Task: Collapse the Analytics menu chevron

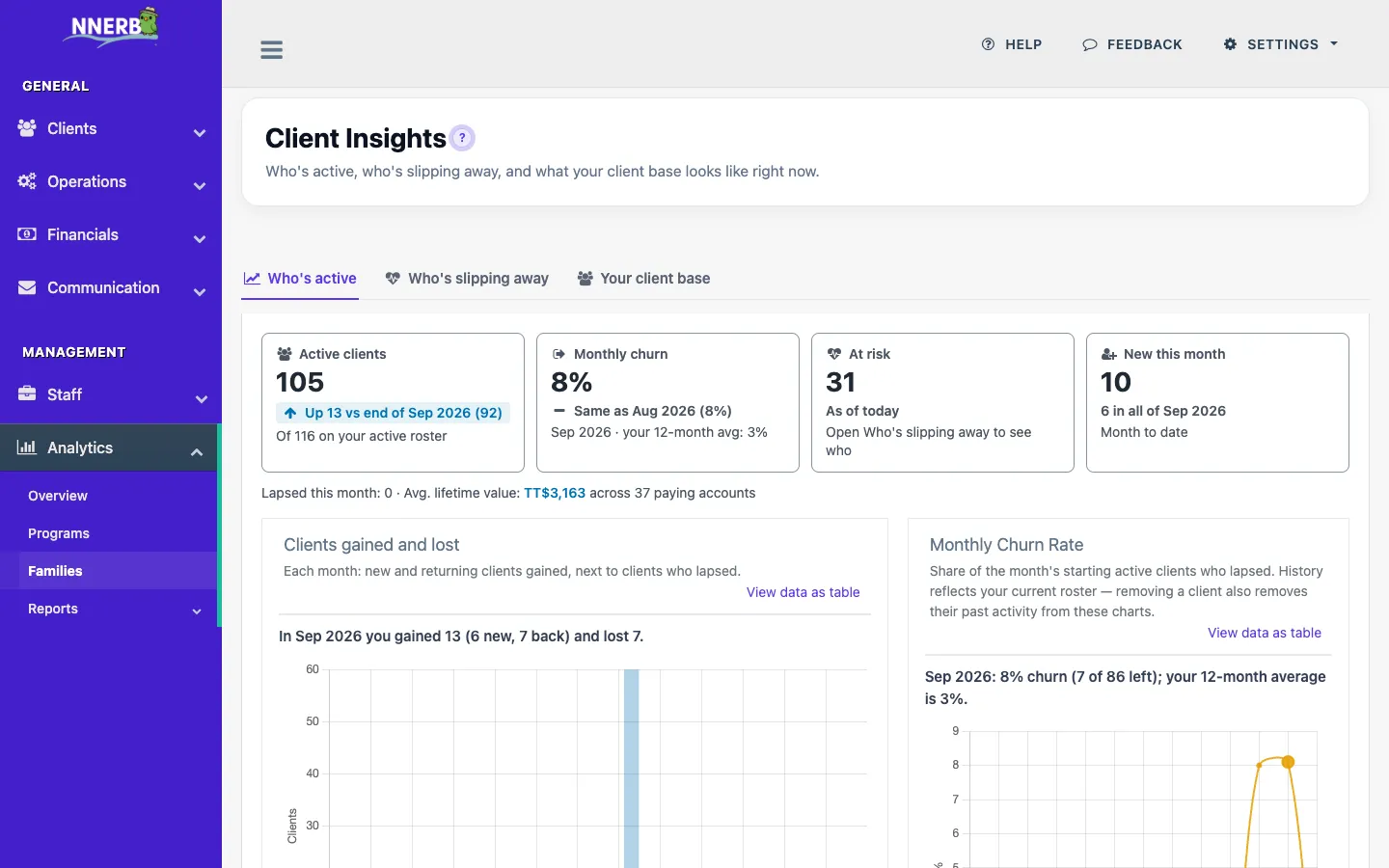Action: click(197, 452)
